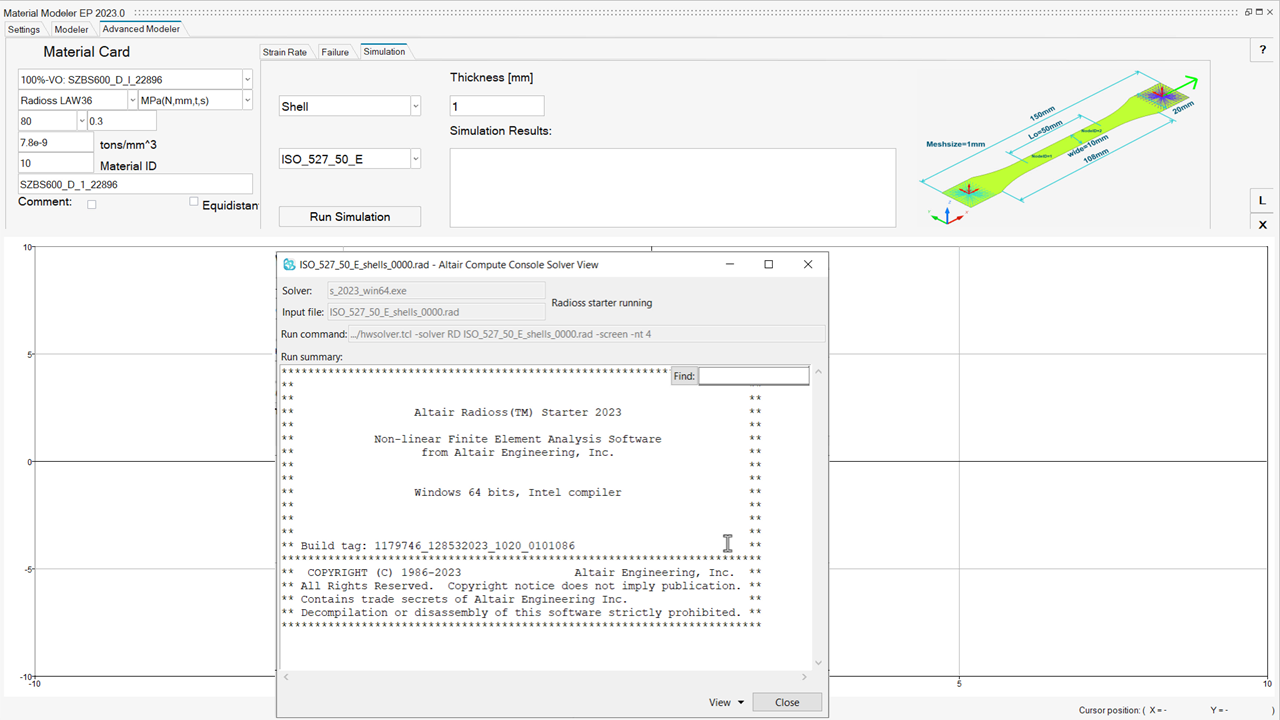Click the X button below the L button
Image resolution: width=1280 pixels, height=720 pixels.
pos(1262,225)
